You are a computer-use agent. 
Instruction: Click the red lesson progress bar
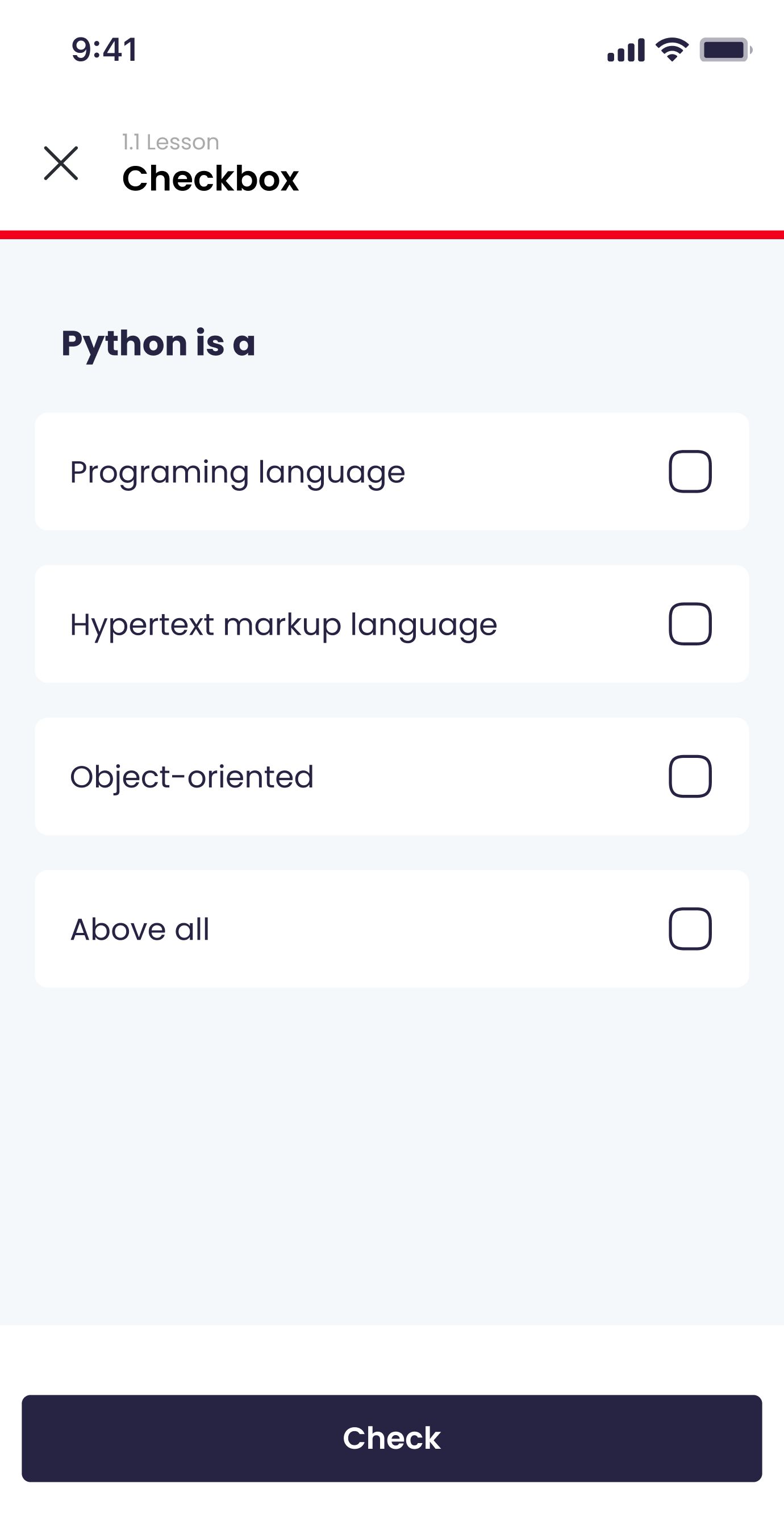click(x=391, y=235)
